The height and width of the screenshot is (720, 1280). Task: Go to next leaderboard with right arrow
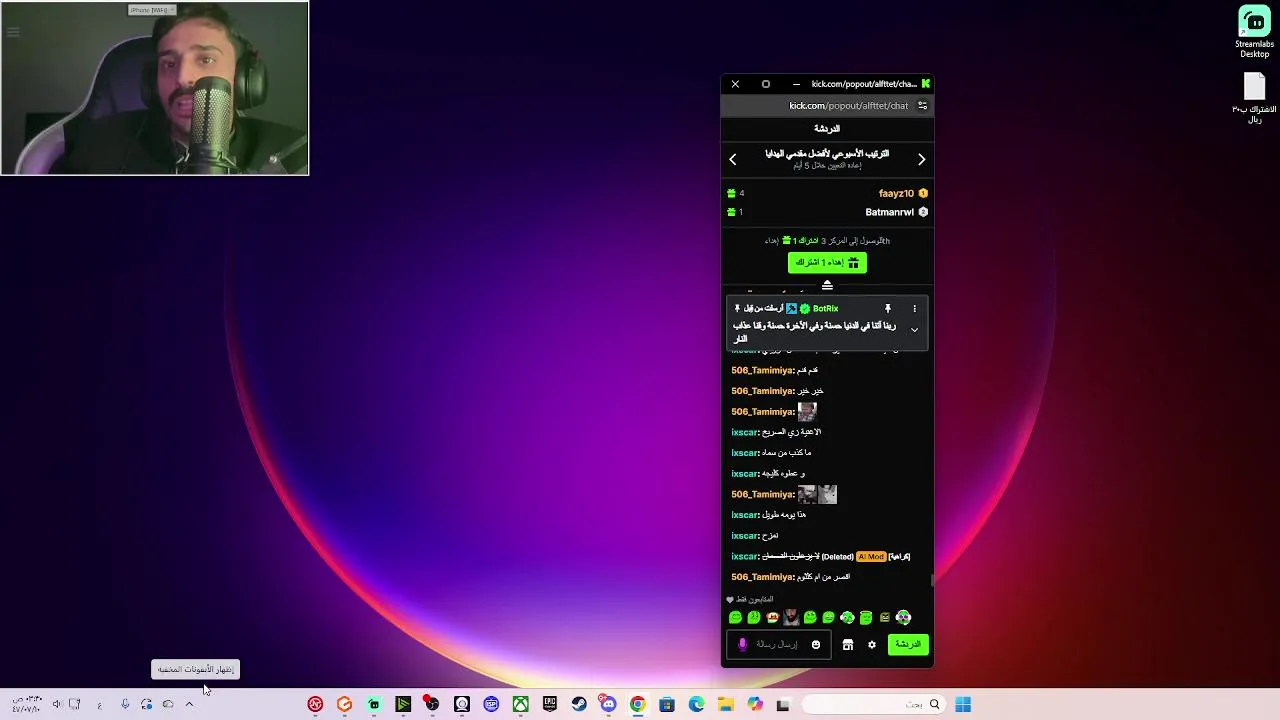click(x=921, y=159)
